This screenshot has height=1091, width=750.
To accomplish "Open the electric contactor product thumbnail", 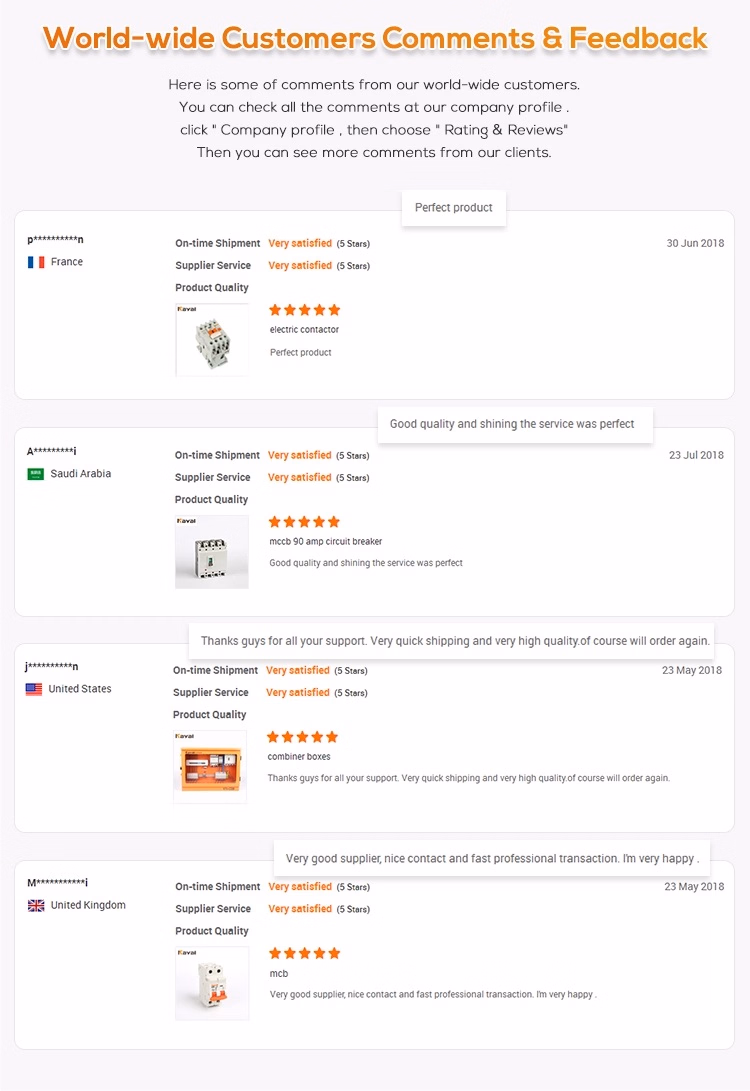I will click(212, 340).
